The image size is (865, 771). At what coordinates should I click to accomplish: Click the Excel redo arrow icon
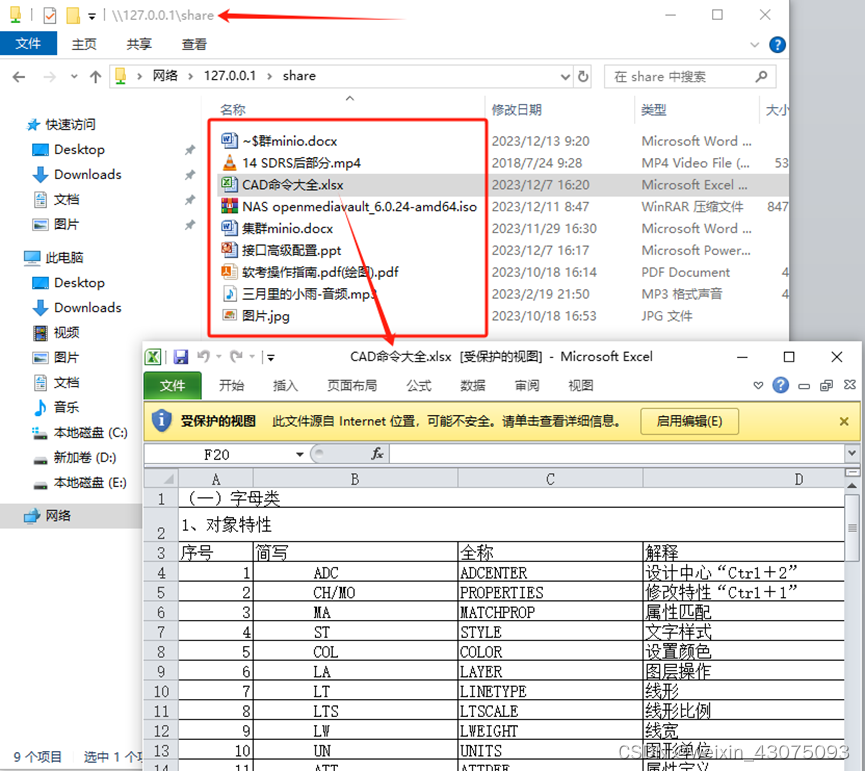(x=237, y=357)
